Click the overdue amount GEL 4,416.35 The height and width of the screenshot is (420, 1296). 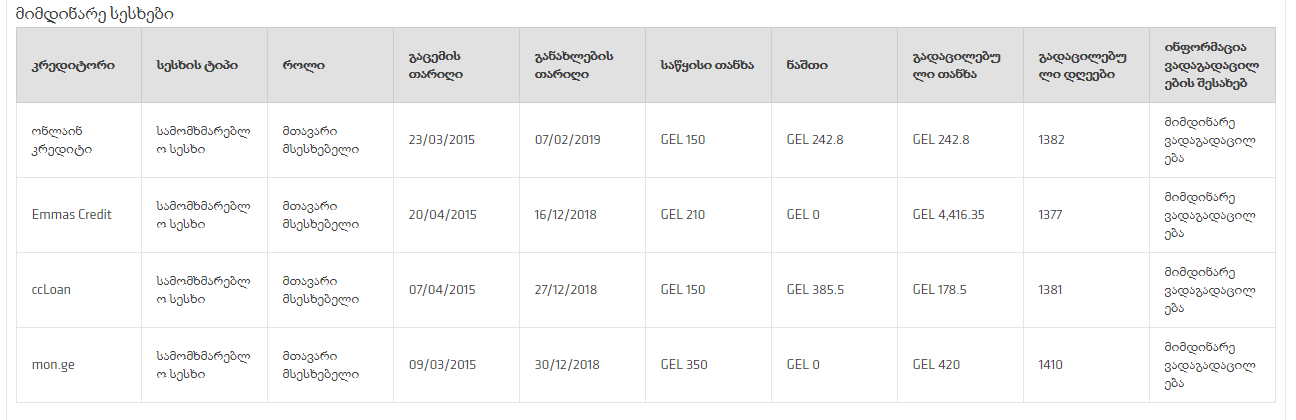[x=949, y=215]
